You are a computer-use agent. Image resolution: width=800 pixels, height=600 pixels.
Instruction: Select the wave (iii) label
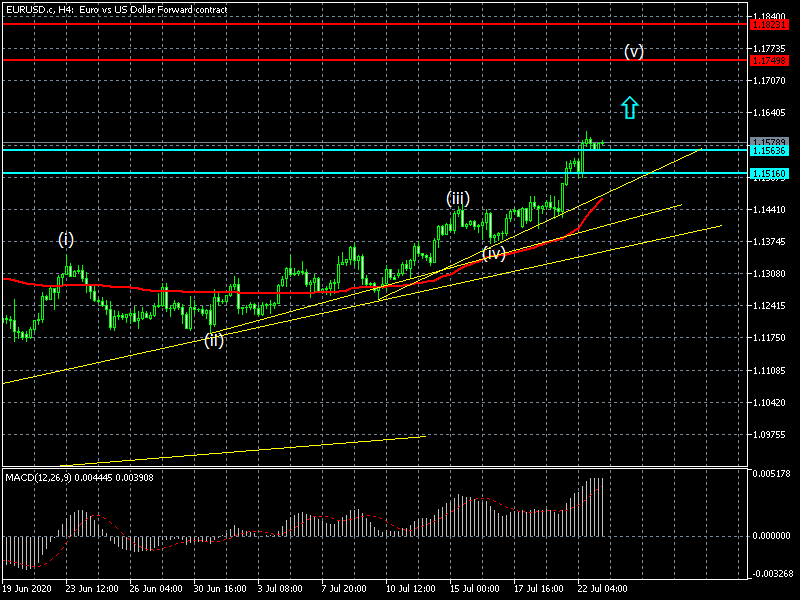(458, 198)
